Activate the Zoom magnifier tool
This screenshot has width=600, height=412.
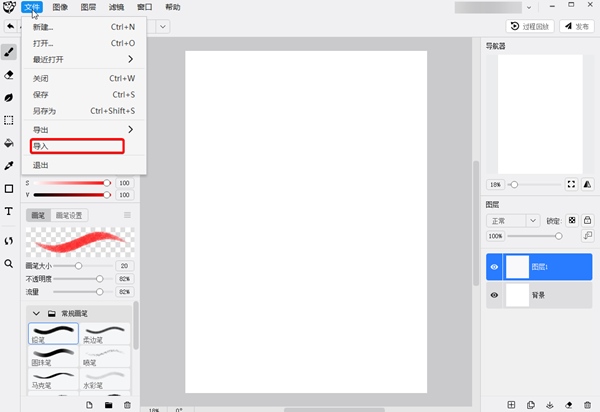(x=9, y=264)
